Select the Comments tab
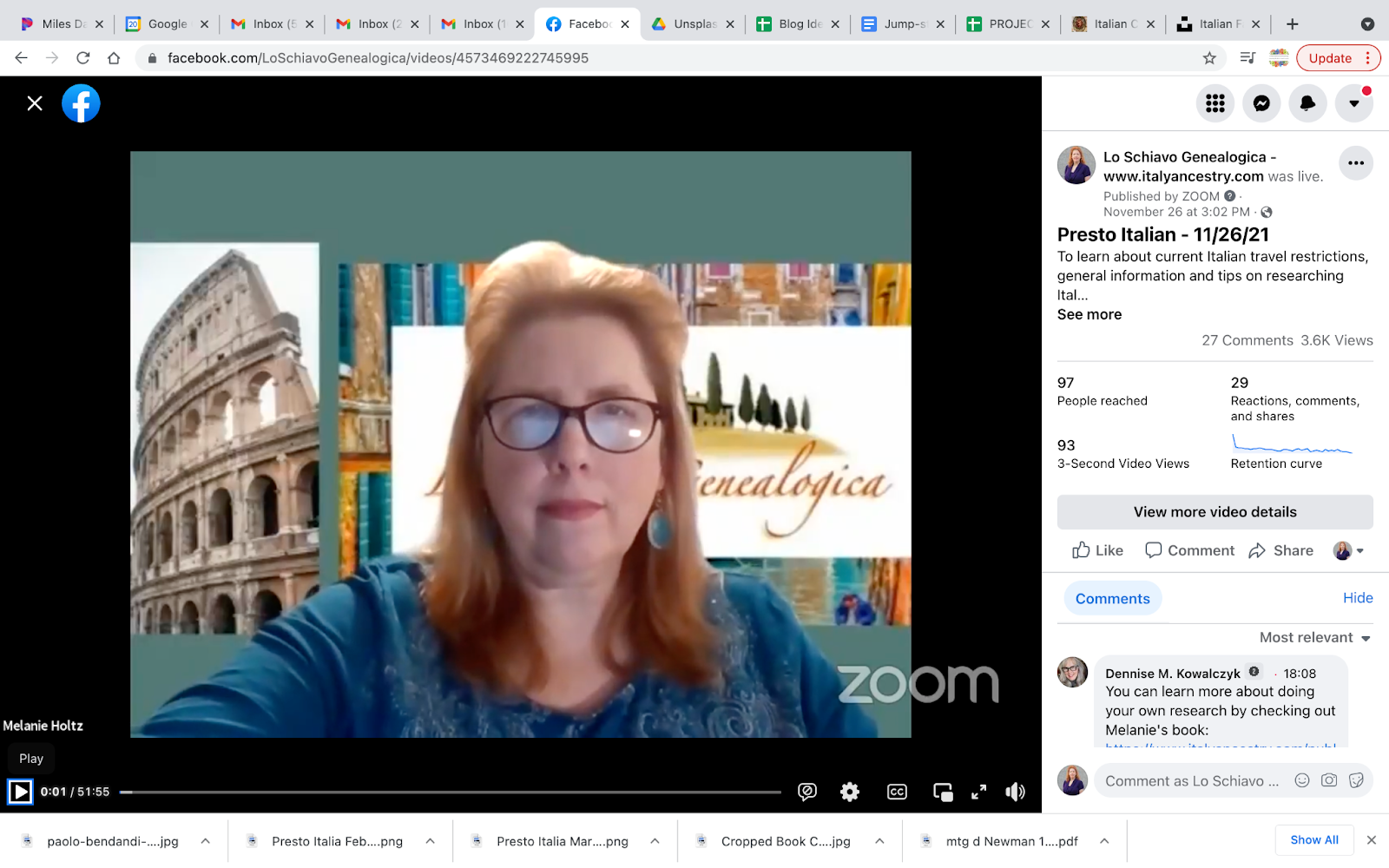The width and height of the screenshot is (1389, 868). pyautogui.click(x=1112, y=598)
